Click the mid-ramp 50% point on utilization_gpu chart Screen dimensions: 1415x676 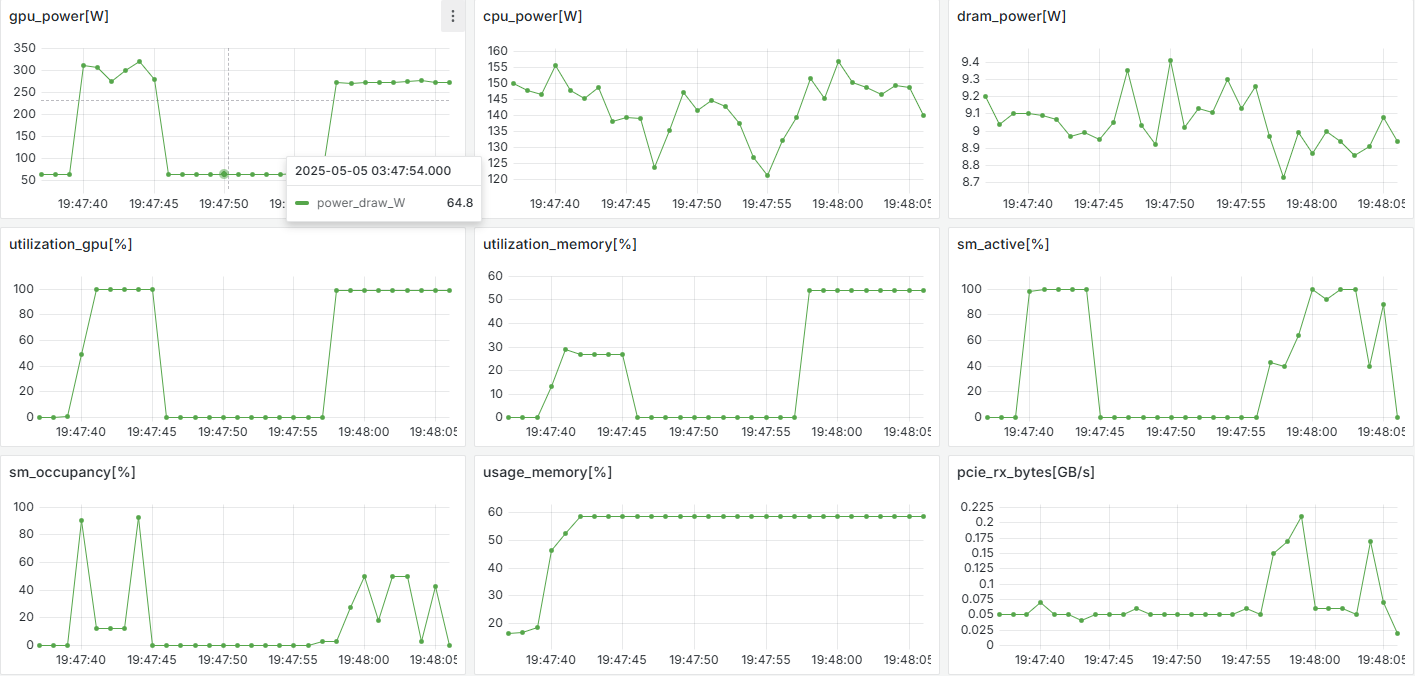click(81, 354)
